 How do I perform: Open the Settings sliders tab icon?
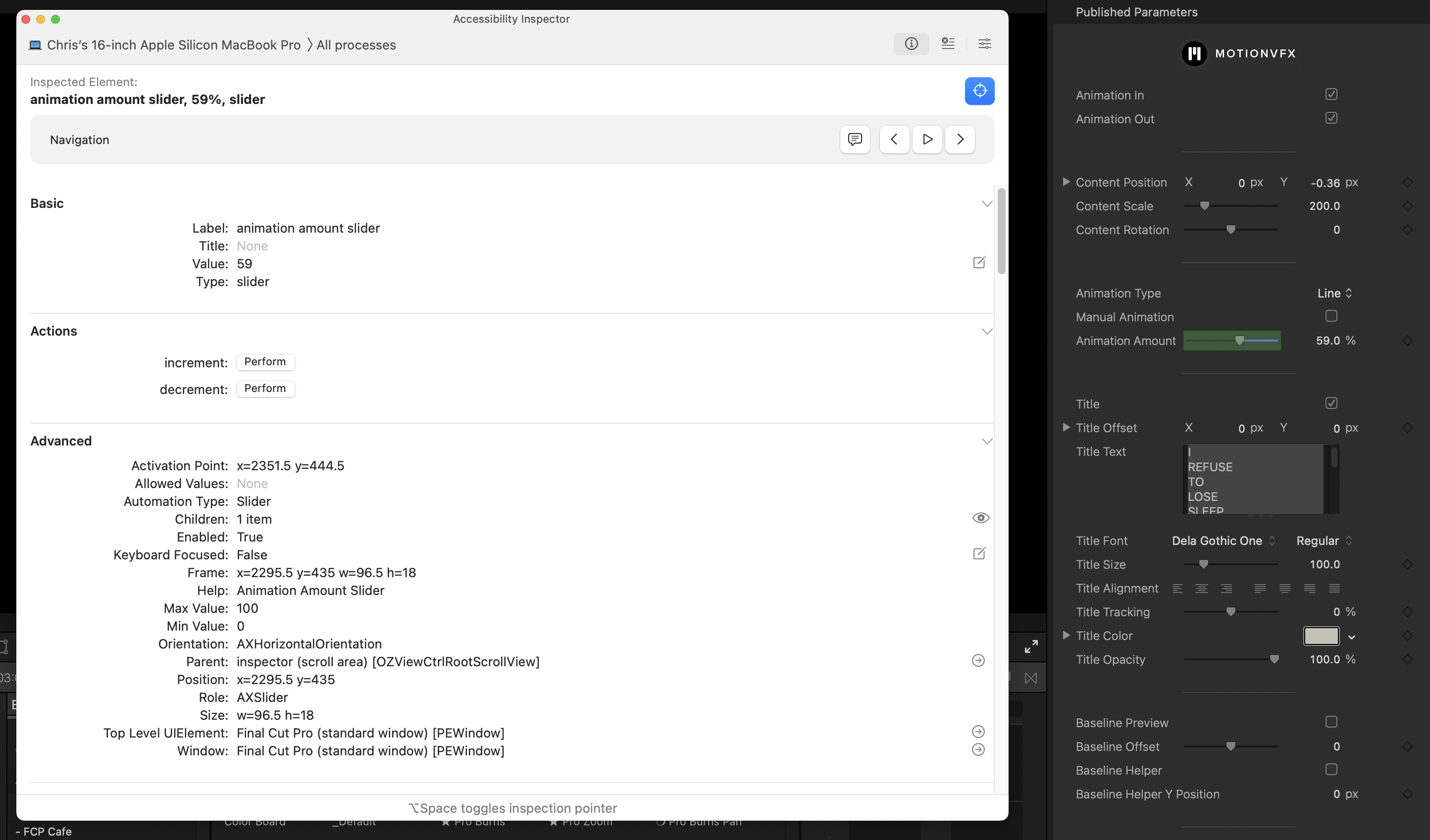984,44
